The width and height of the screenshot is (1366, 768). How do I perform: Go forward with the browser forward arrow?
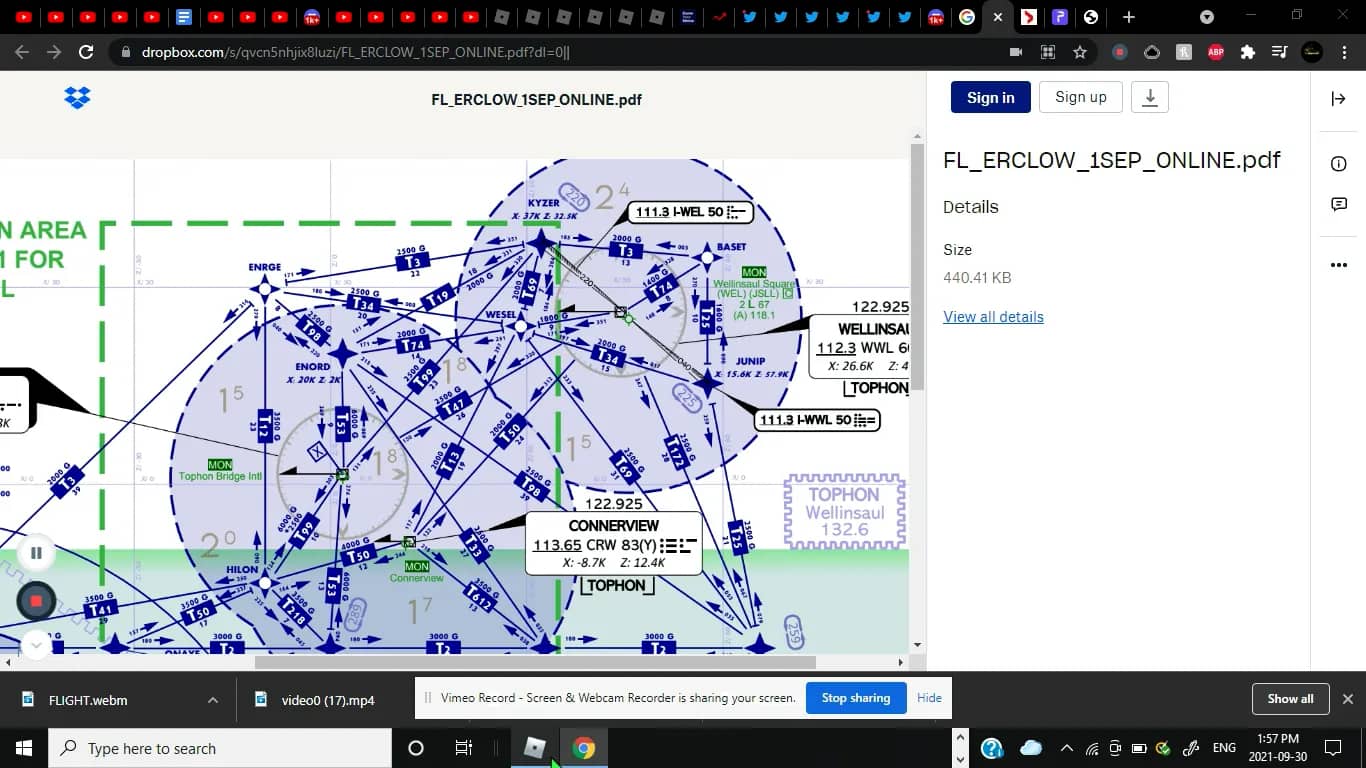54,52
